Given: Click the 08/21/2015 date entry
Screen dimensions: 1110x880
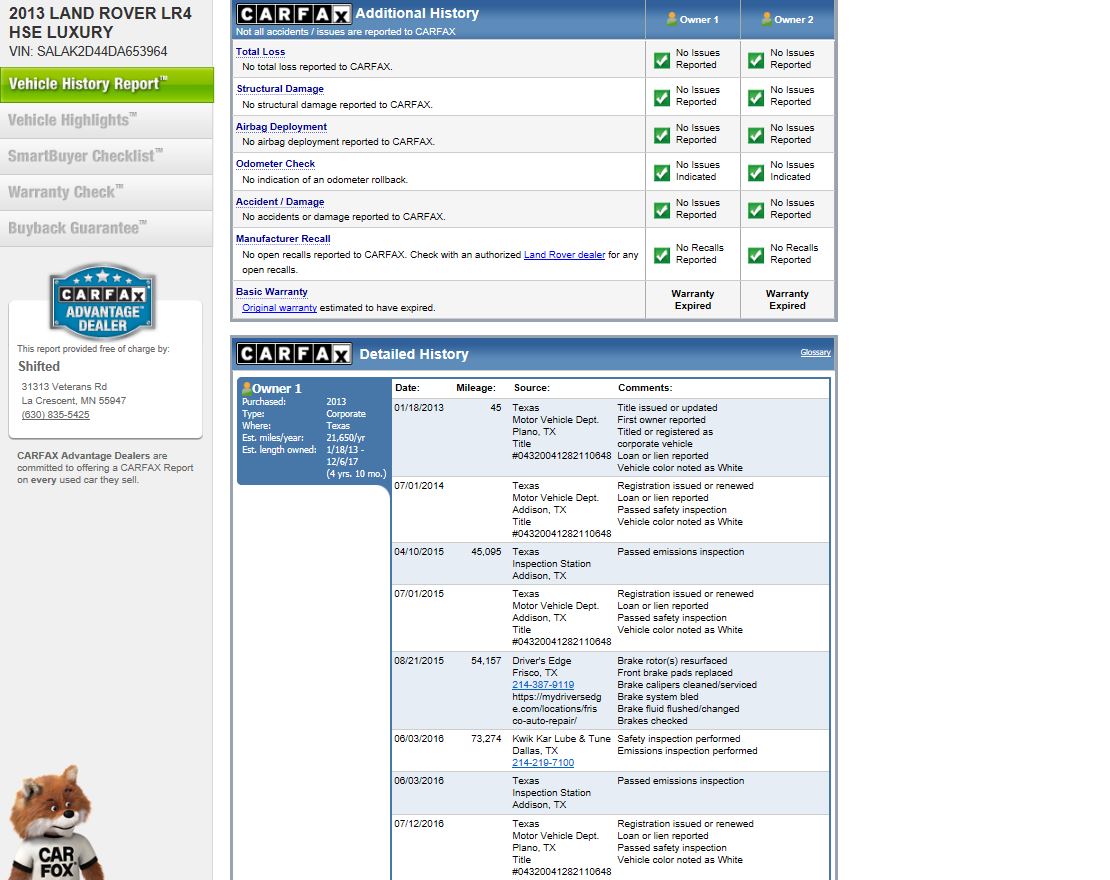Looking at the screenshot, I should (x=419, y=661).
